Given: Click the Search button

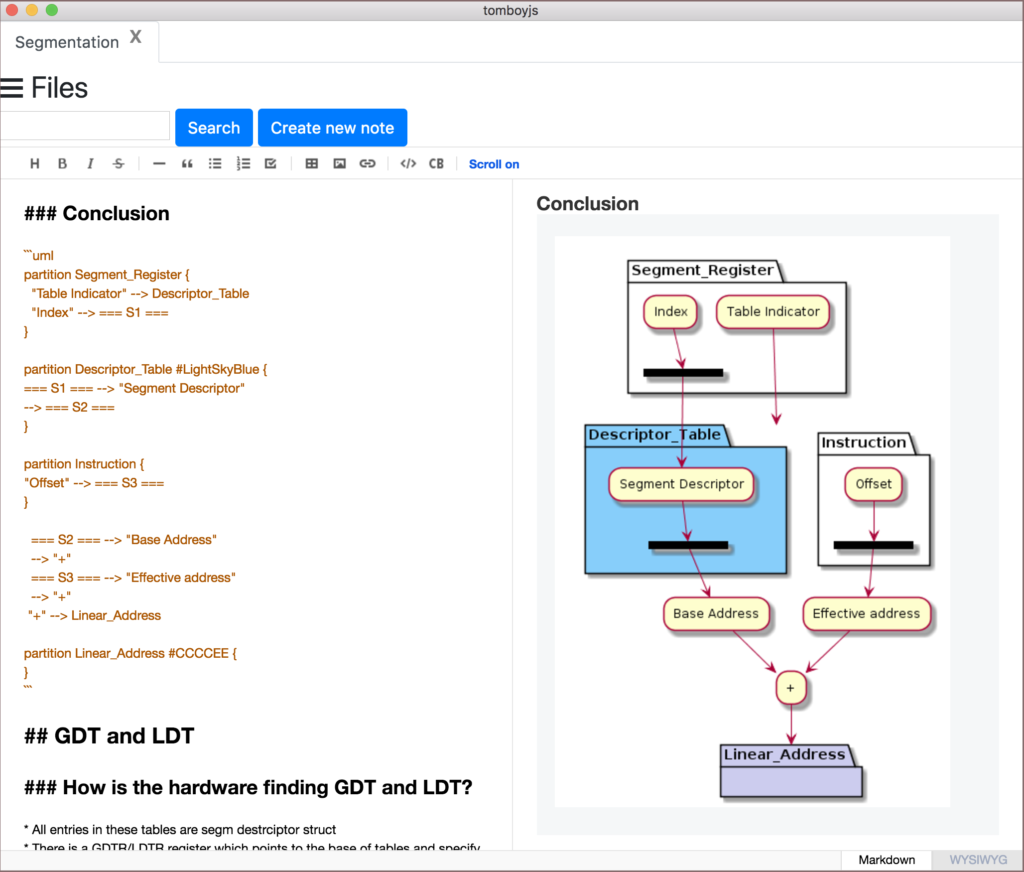Looking at the screenshot, I should [x=214, y=128].
